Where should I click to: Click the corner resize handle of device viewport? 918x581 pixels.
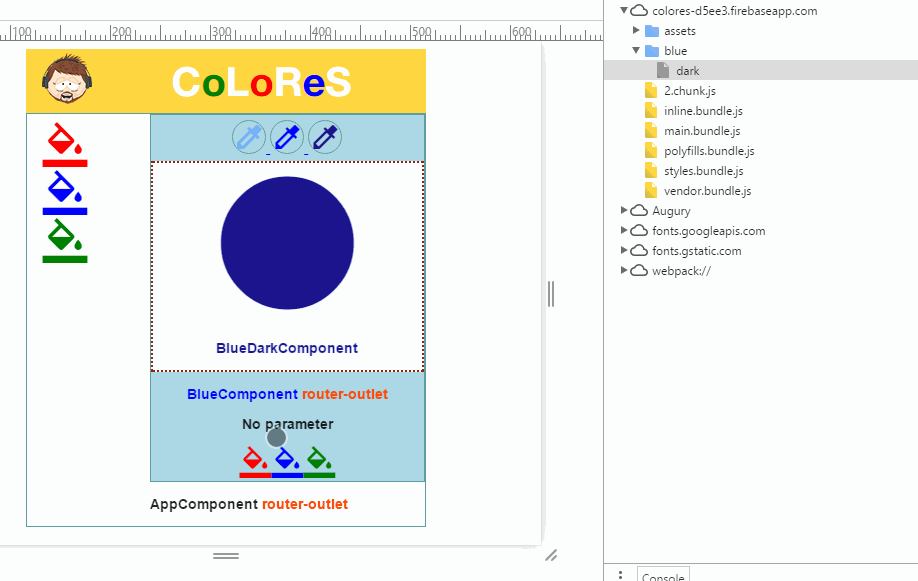(x=550, y=555)
